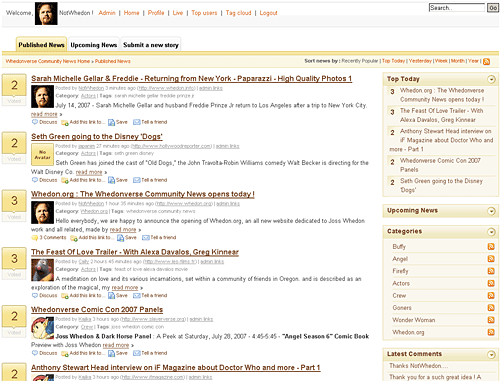Open Wonder Woman category in sidebar
The image size is (500, 381).
coord(414,320)
